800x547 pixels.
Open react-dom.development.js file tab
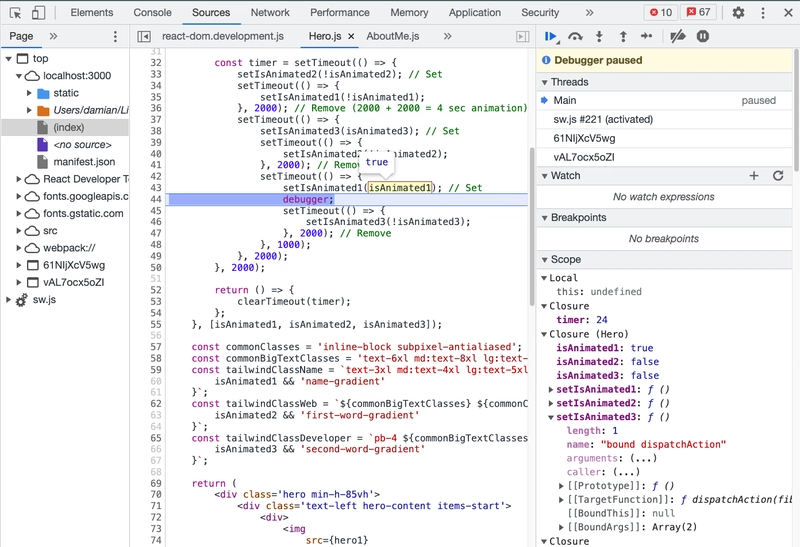pos(223,36)
